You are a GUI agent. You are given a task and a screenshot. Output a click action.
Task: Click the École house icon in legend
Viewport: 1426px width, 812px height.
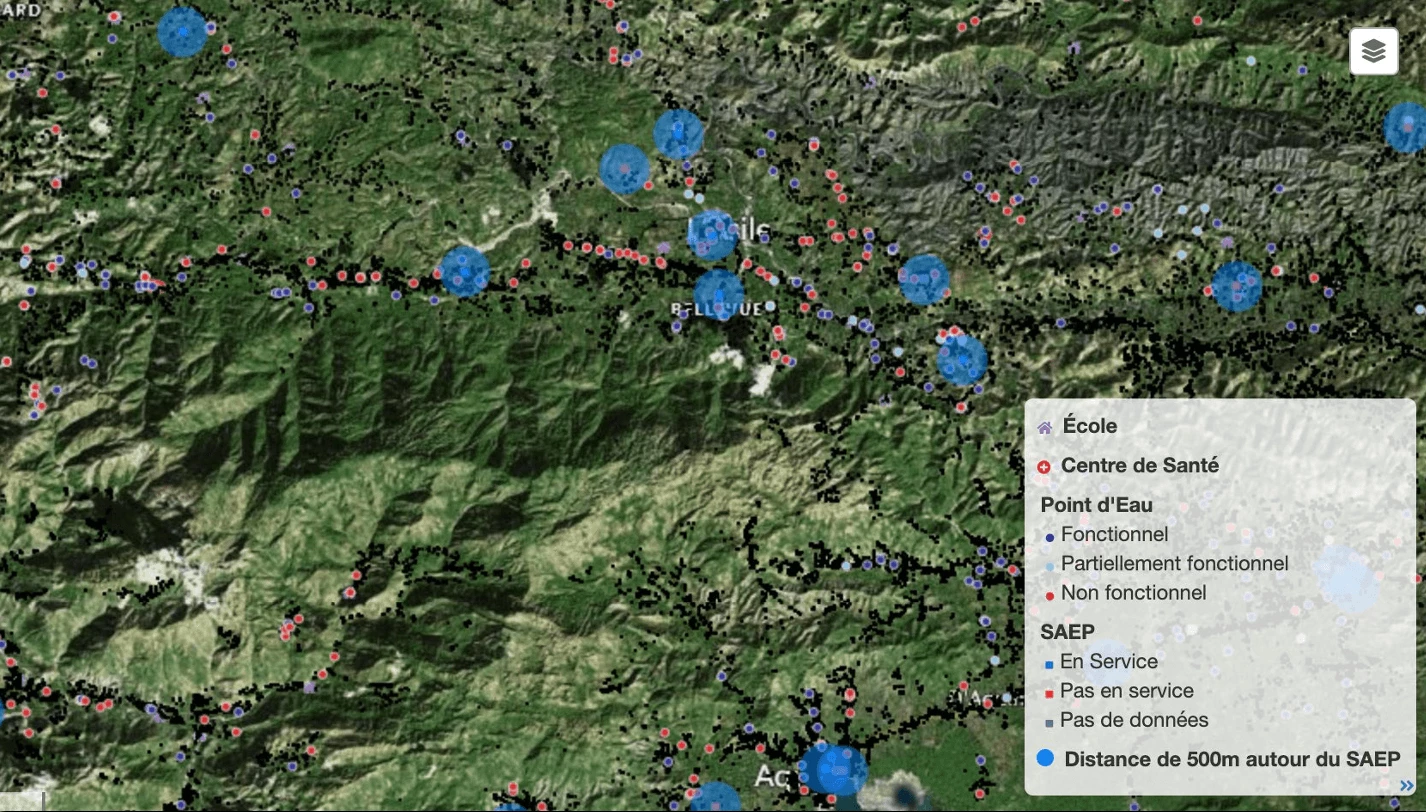coord(1044,428)
